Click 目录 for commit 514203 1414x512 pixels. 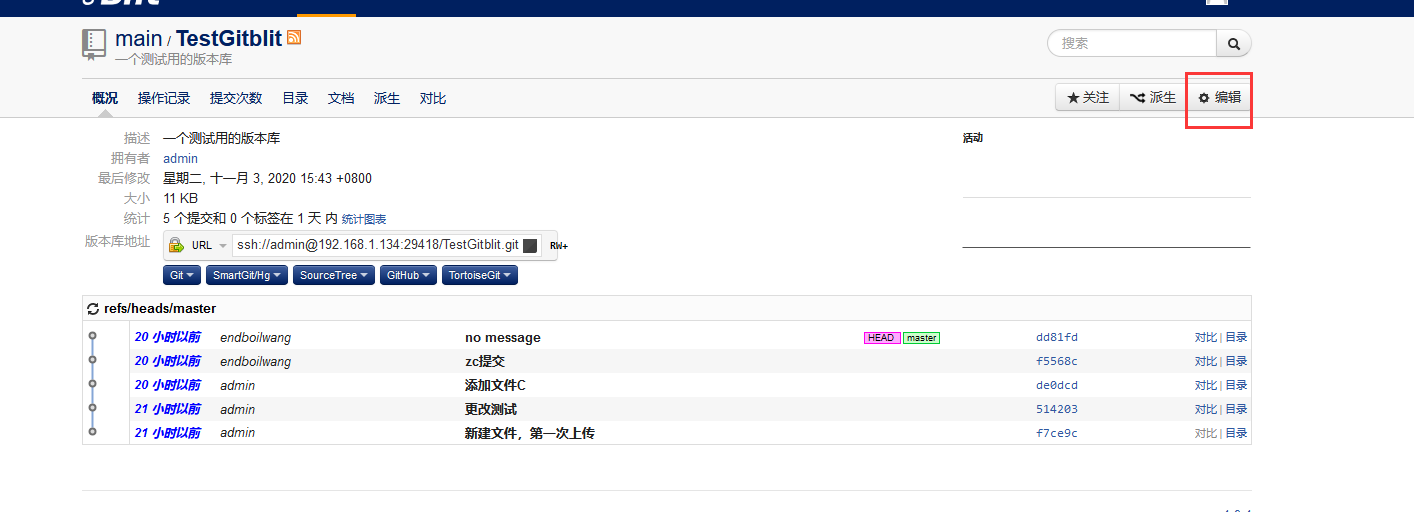1237,409
